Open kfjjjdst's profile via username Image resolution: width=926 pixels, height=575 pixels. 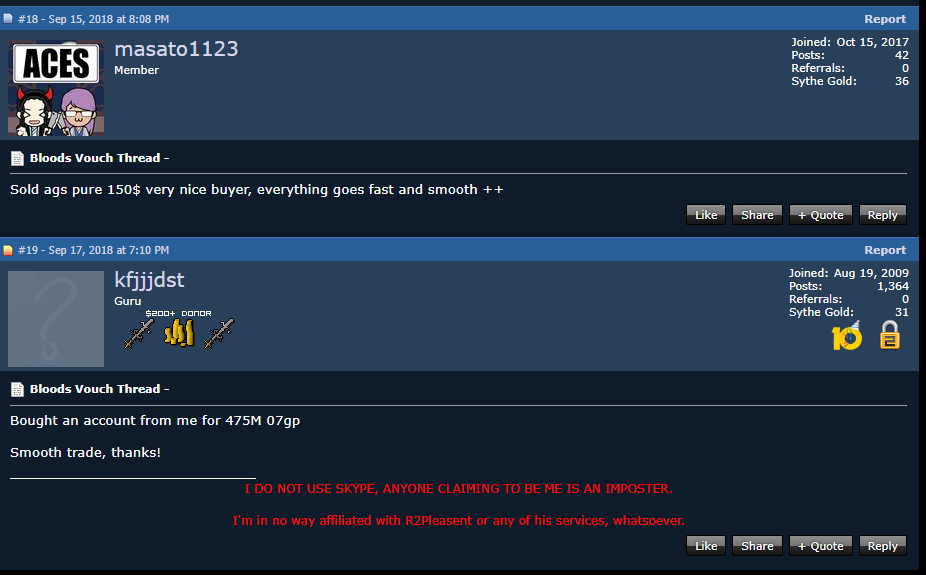pos(149,280)
